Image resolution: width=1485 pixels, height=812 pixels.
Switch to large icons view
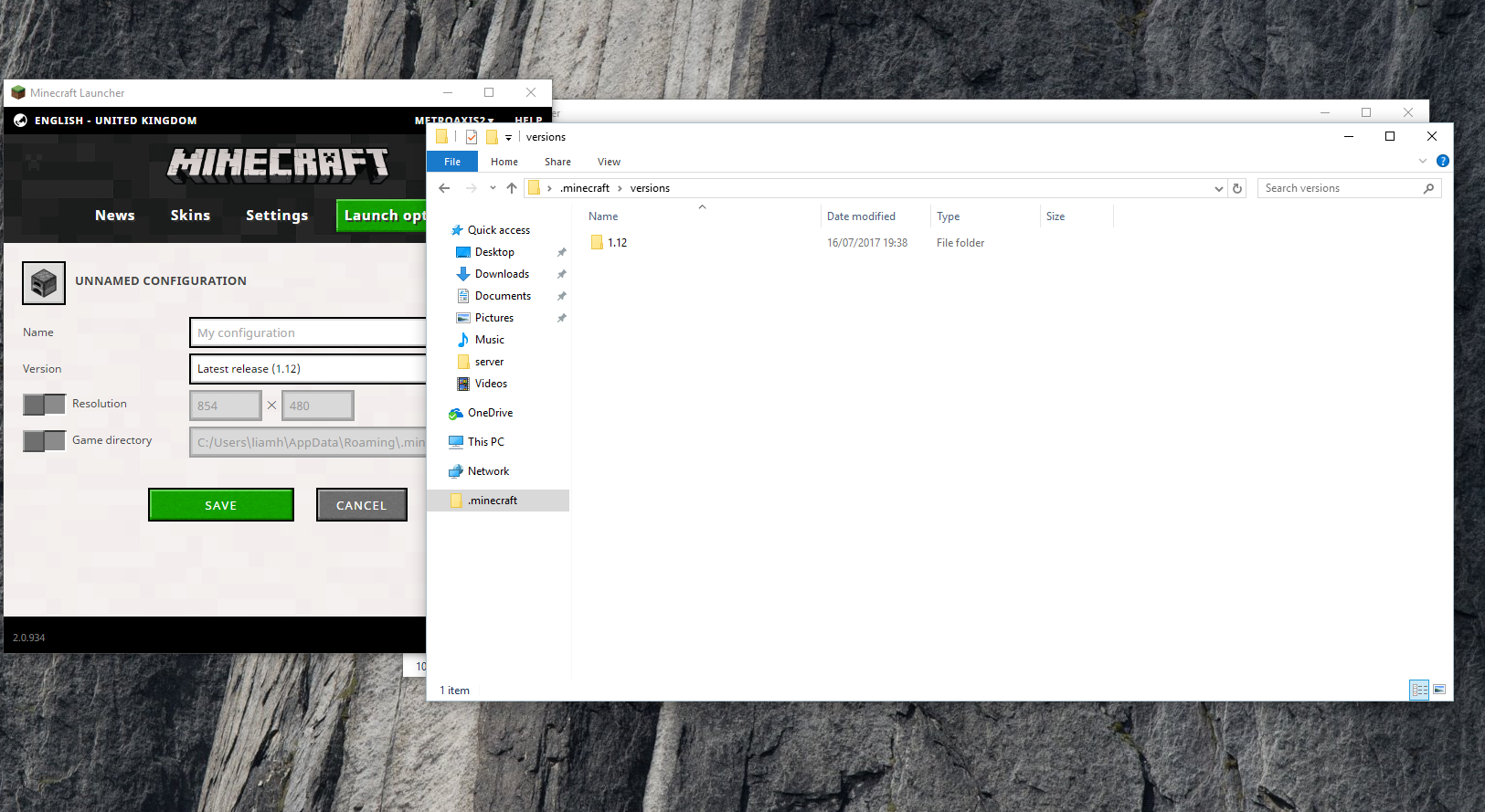[1439, 690]
